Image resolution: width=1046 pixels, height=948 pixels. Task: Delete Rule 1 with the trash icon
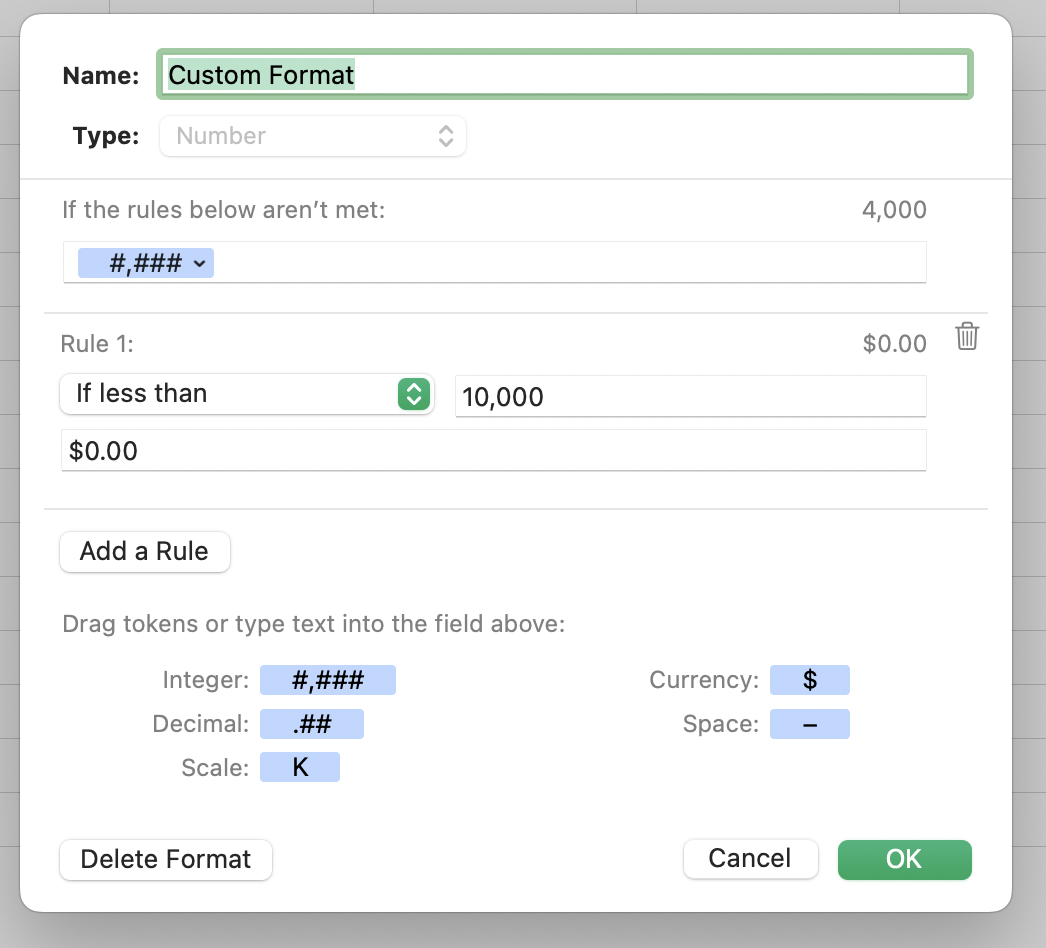click(966, 337)
